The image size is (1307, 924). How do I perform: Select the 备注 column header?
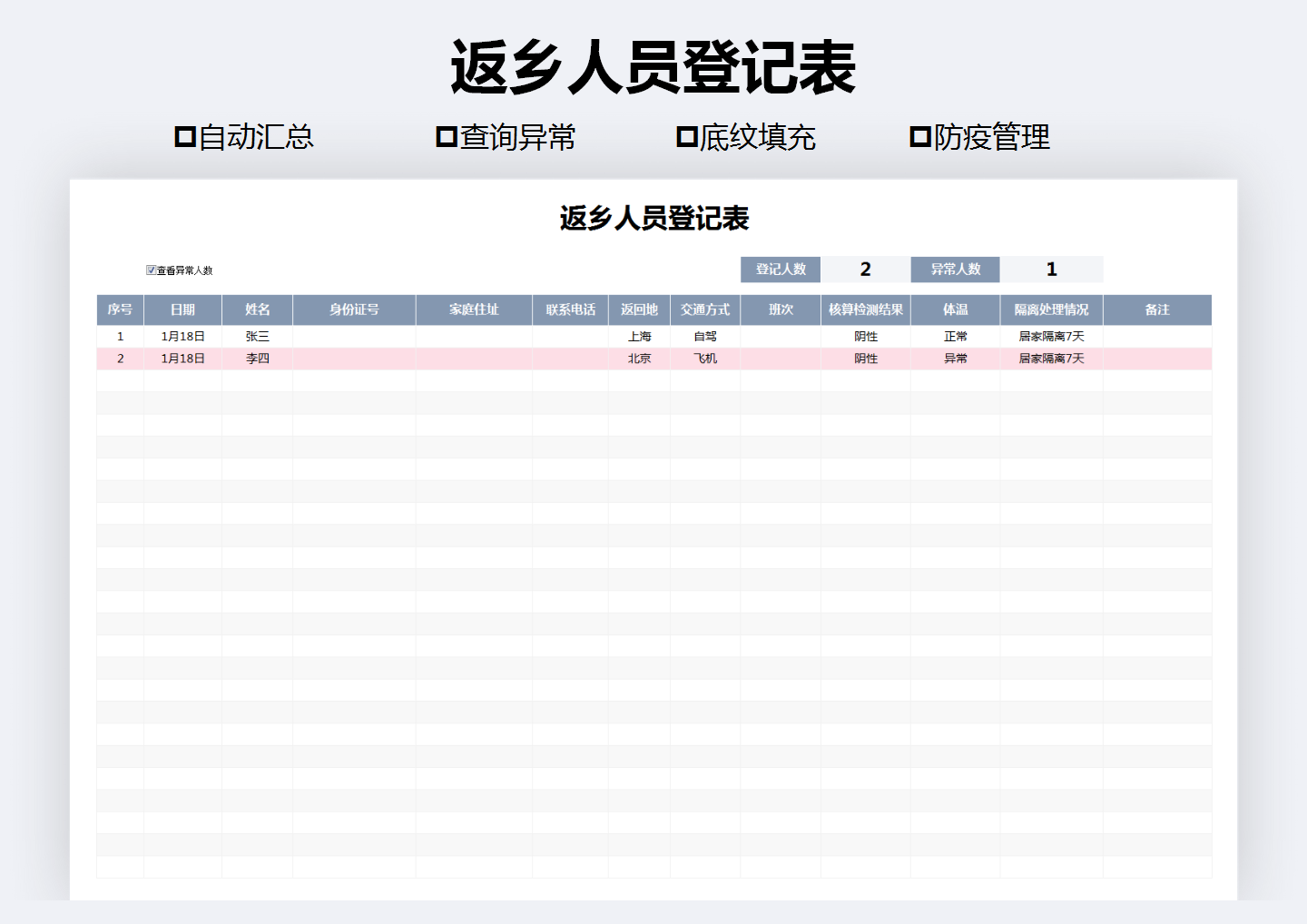1156,310
